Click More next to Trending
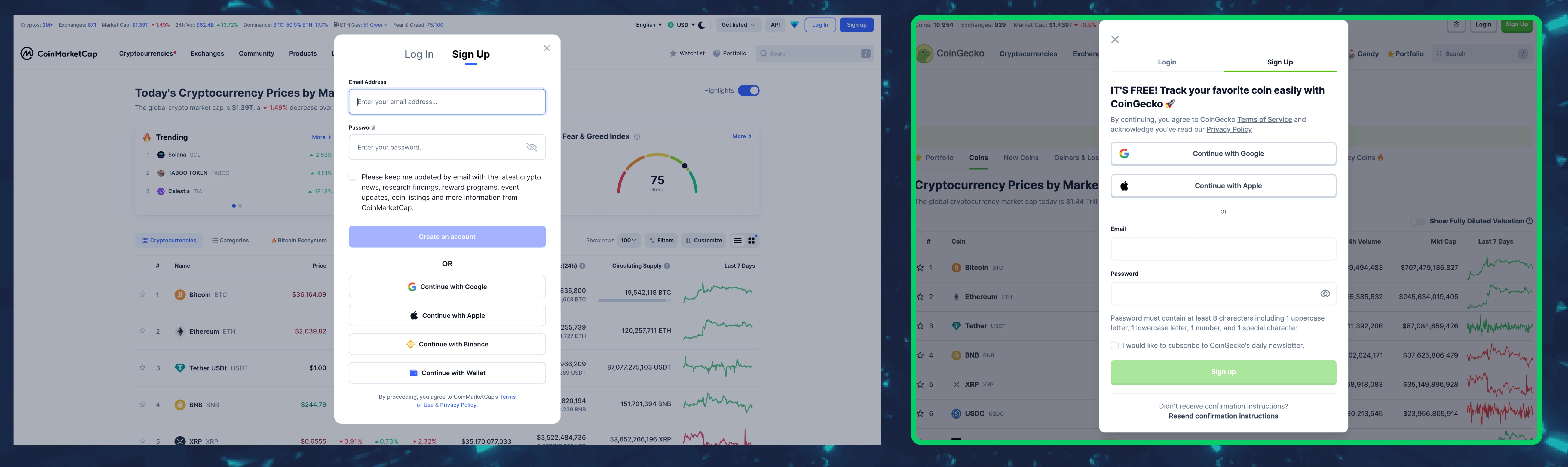 pyautogui.click(x=321, y=137)
